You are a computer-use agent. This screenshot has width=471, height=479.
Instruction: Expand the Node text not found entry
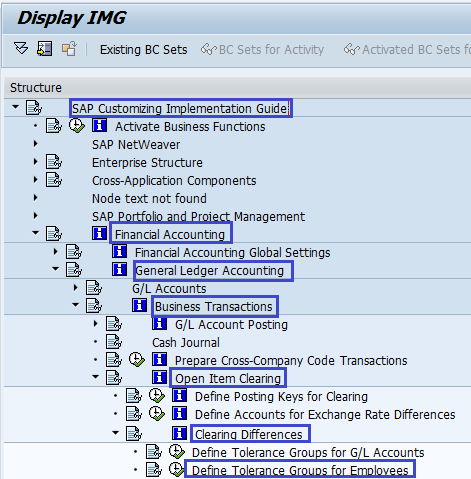click(x=36, y=198)
